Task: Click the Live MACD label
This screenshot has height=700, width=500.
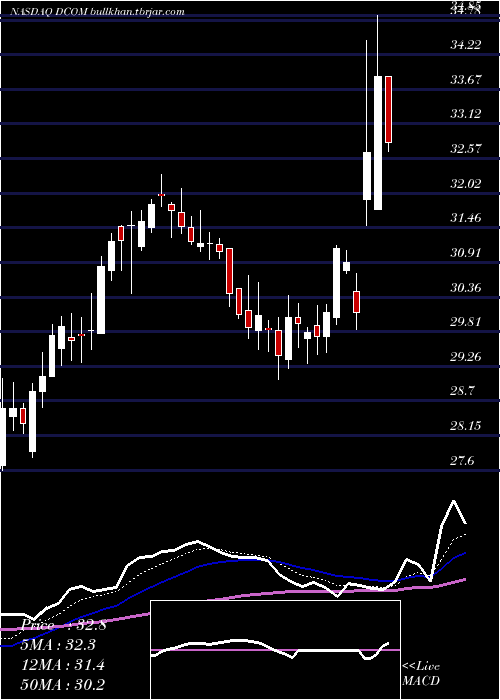Action: click(x=421, y=674)
